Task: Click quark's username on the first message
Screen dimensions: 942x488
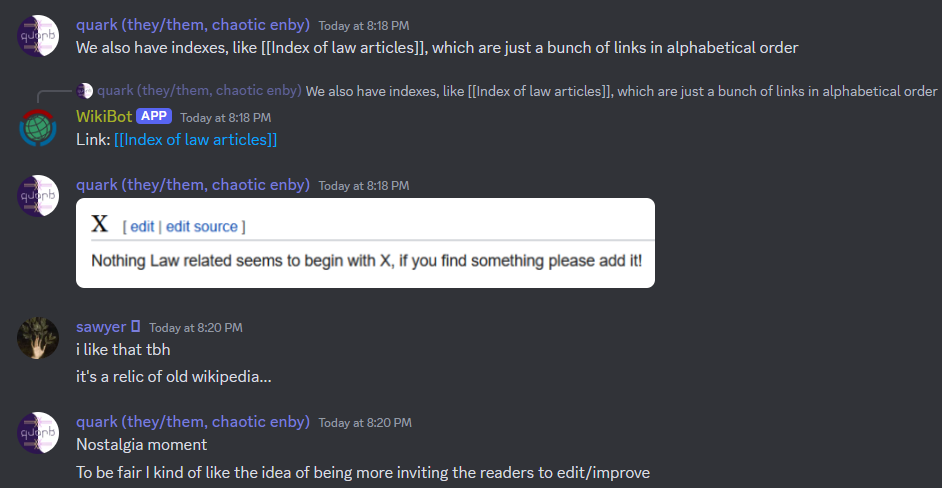Action: point(193,25)
